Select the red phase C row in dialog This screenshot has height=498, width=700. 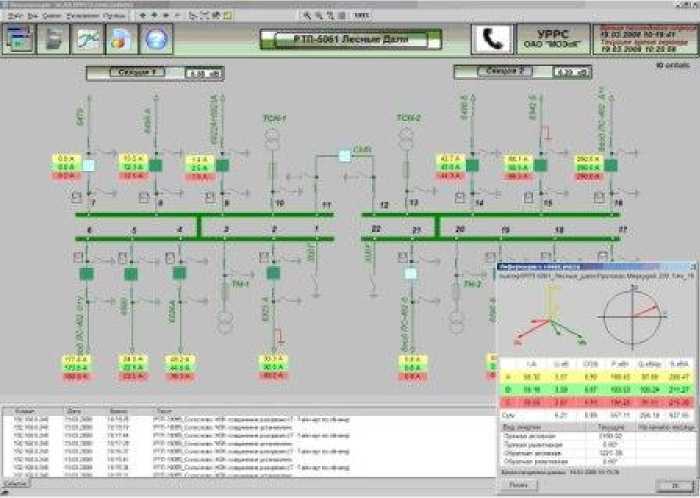(x=597, y=403)
